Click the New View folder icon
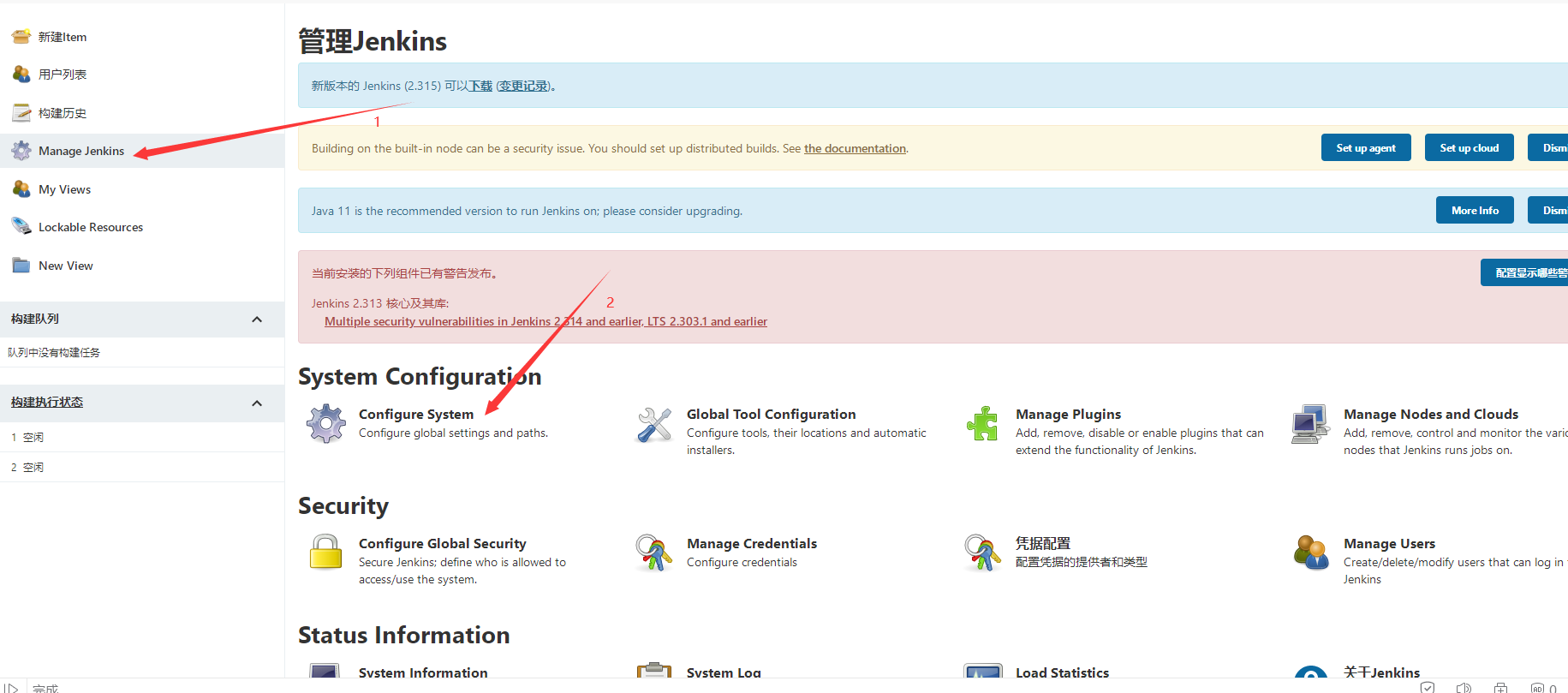Image resolution: width=1568 pixels, height=693 pixels. (21, 265)
